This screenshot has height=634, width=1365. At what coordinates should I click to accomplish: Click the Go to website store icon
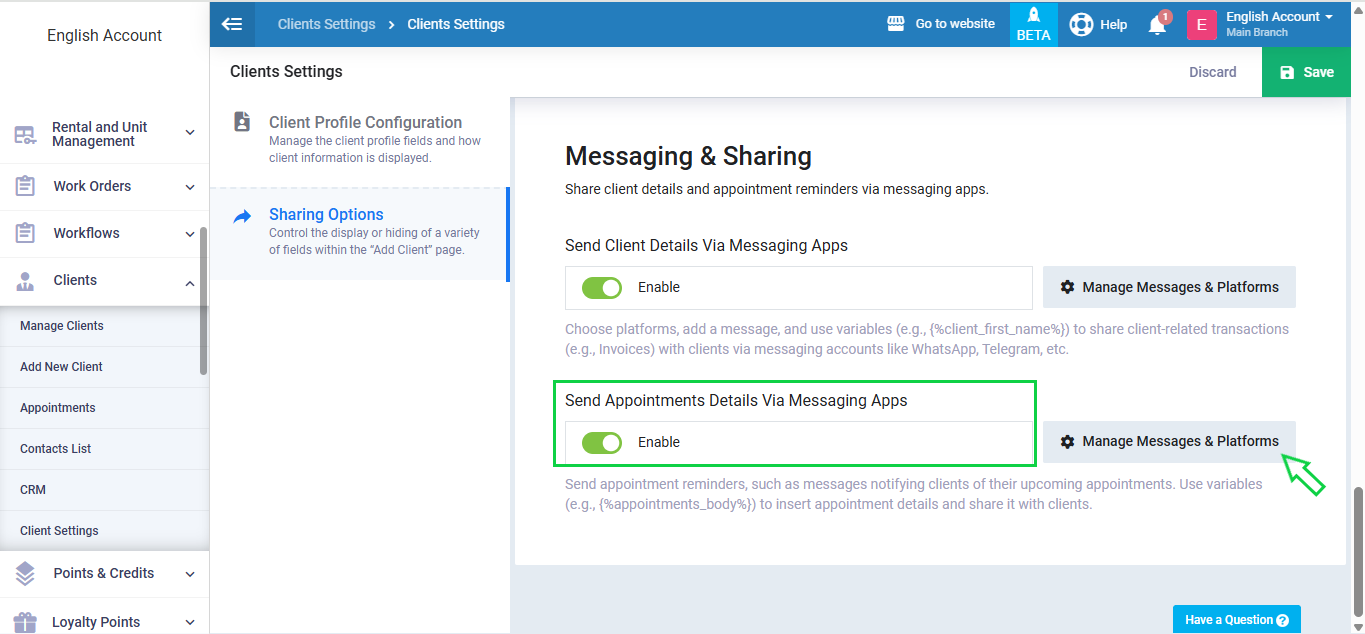[x=896, y=24]
